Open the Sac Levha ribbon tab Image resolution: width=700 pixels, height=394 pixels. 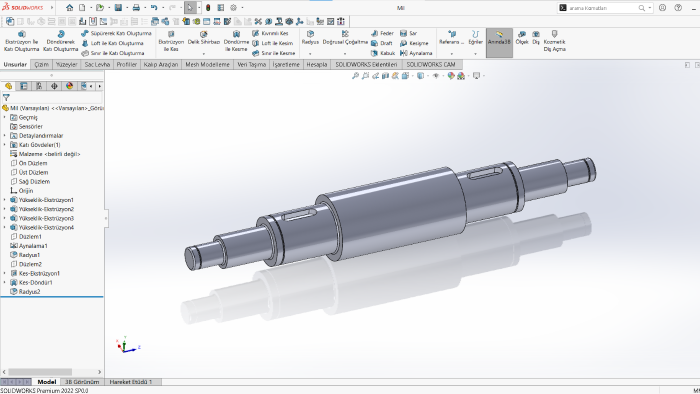point(97,65)
